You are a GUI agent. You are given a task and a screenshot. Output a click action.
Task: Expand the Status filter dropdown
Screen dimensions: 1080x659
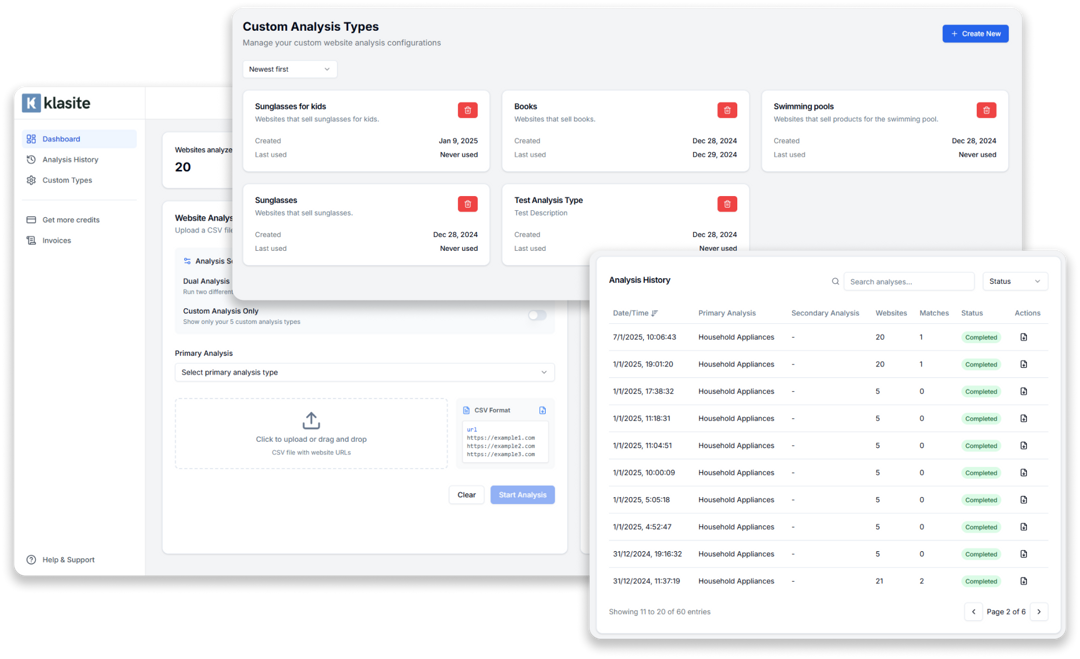(1015, 282)
